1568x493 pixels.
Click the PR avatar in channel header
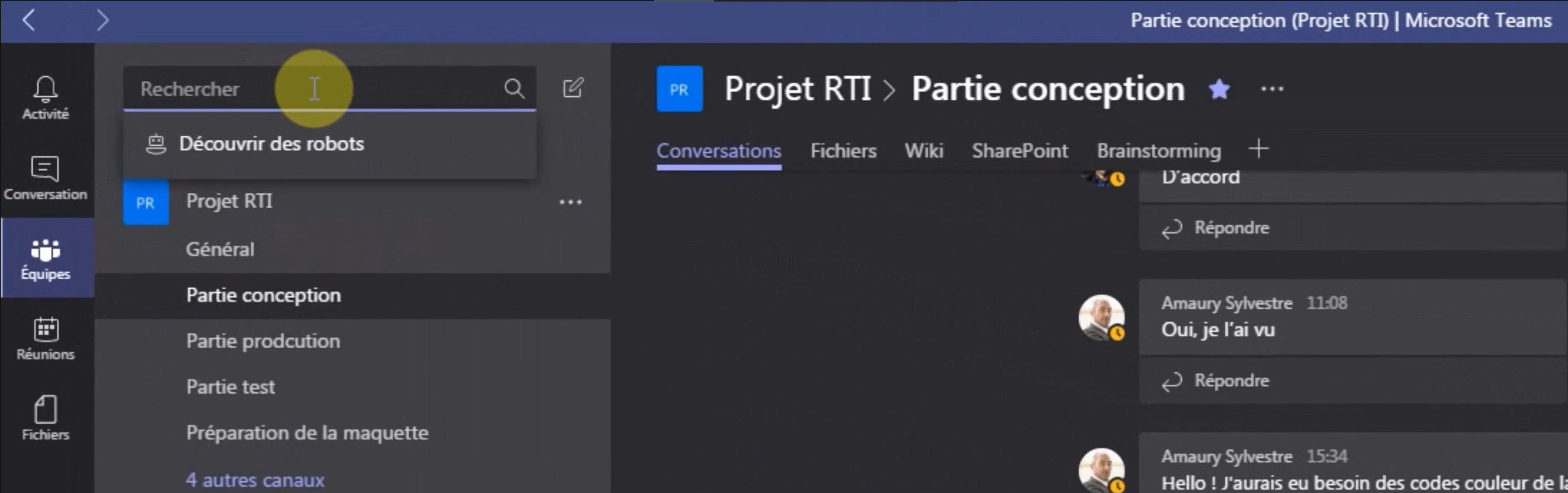(680, 89)
